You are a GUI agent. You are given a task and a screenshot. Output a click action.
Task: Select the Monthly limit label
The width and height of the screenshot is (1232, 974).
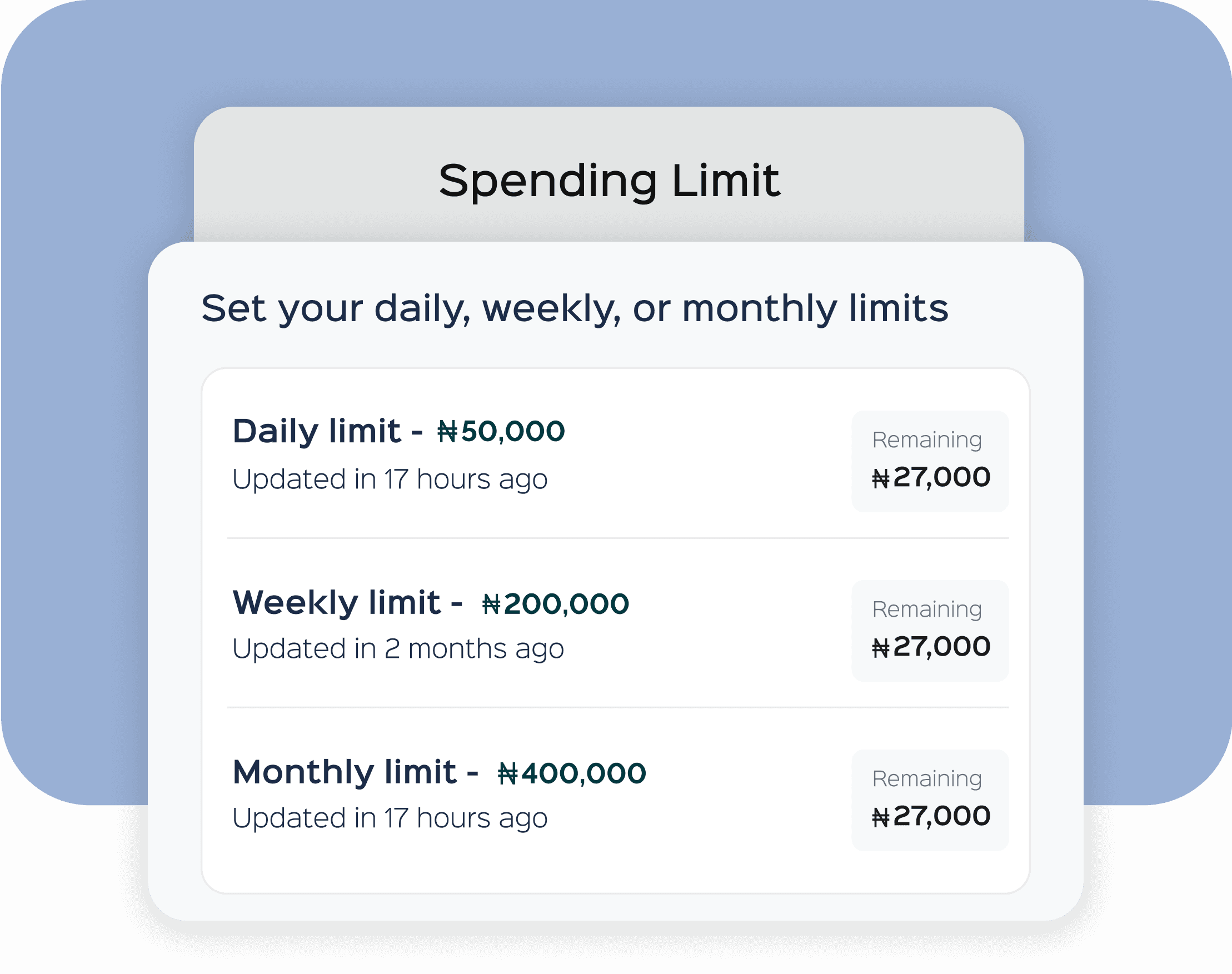pos(345,772)
